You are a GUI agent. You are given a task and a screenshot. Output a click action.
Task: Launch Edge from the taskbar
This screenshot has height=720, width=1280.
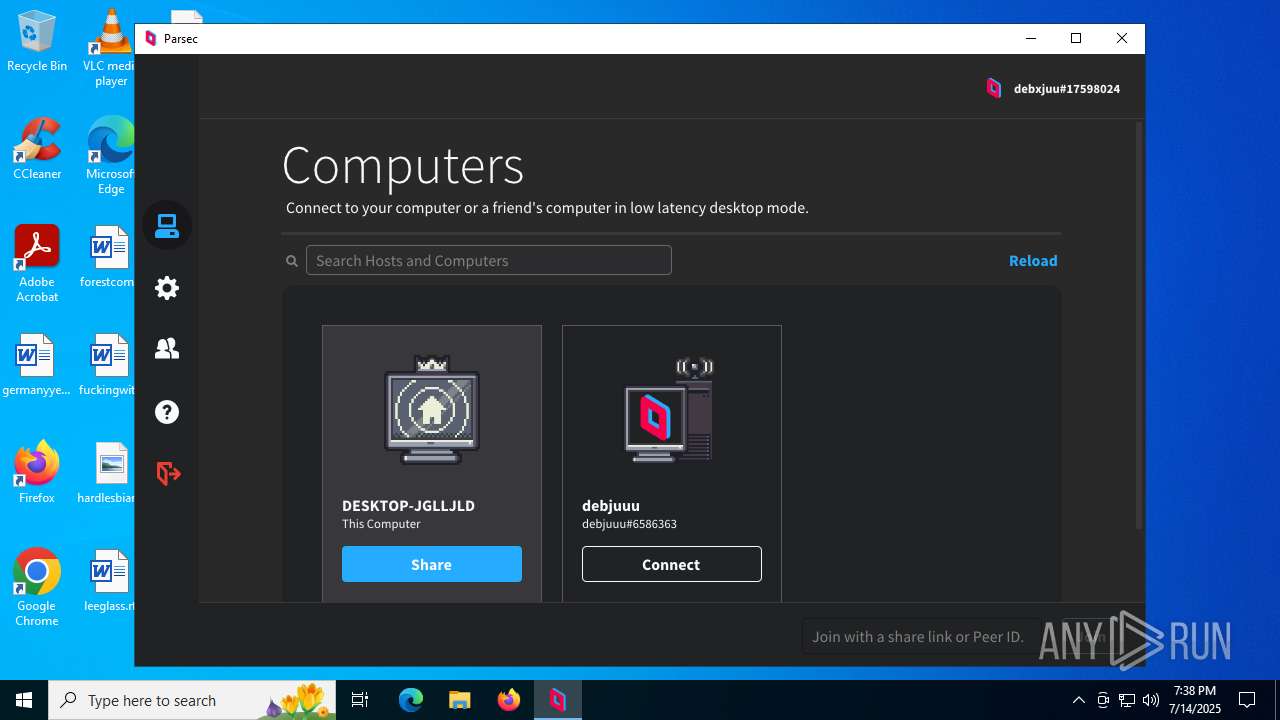(x=411, y=700)
